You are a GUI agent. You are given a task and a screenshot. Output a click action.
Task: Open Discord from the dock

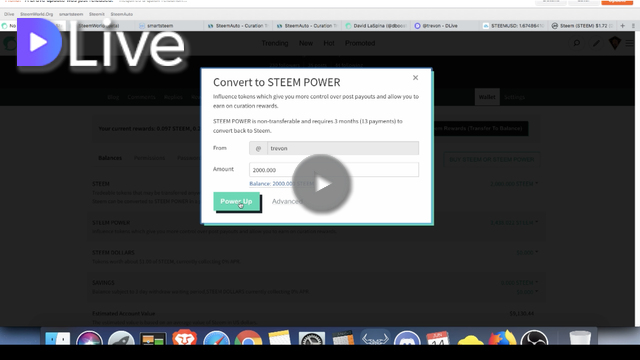coord(407,338)
